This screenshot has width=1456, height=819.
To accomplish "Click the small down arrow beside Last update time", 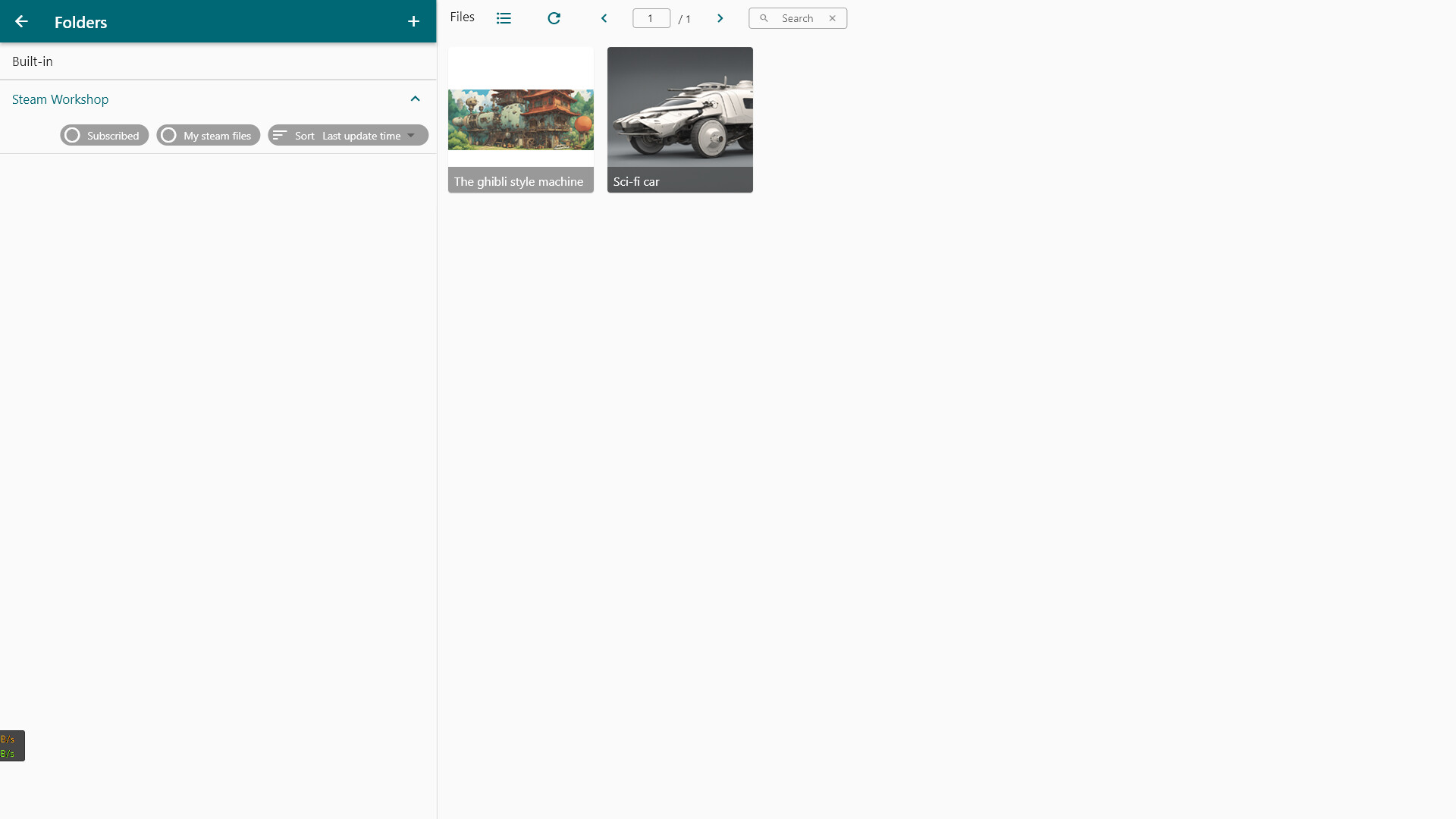I will [412, 135].
